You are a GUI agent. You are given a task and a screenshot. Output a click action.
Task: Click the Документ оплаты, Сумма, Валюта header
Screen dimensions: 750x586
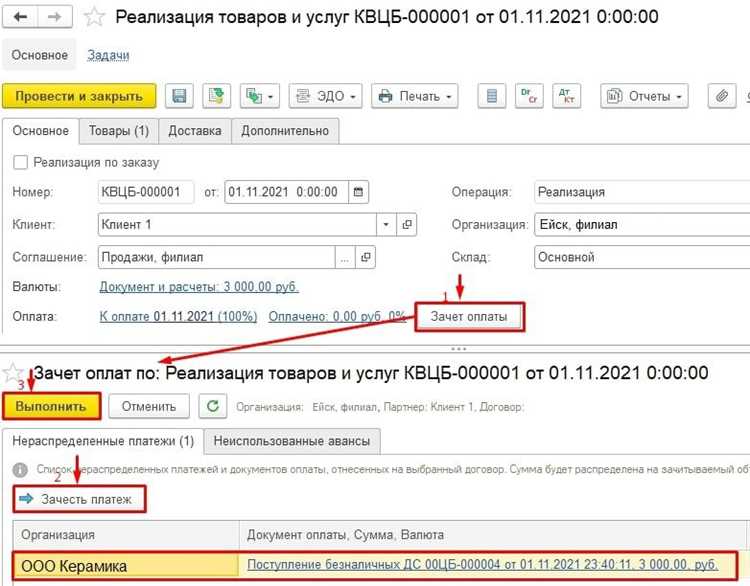pyautogui.click(x=493, y=535)
